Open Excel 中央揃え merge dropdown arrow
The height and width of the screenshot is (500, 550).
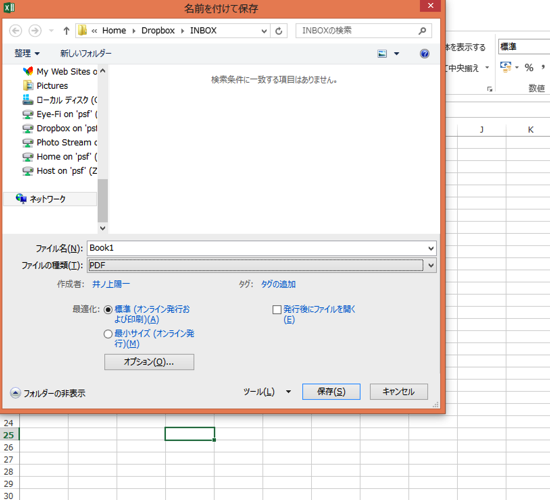coord(487,67)
